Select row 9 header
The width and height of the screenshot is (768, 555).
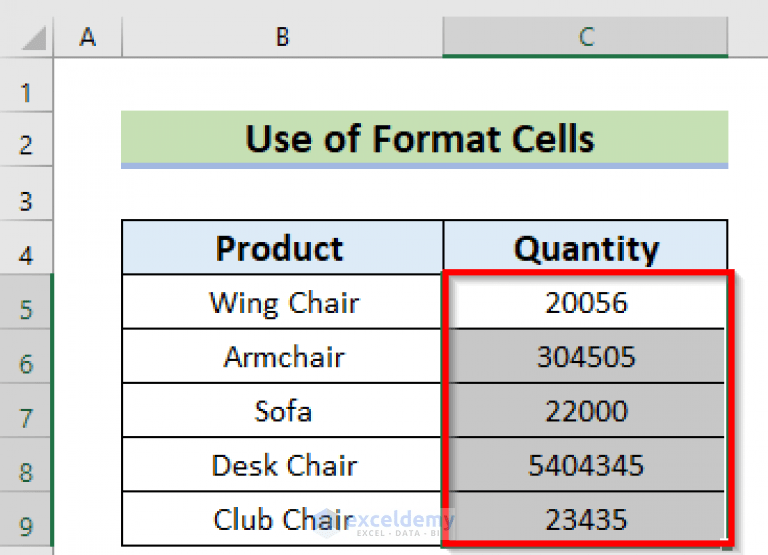(x=26, y=519)
